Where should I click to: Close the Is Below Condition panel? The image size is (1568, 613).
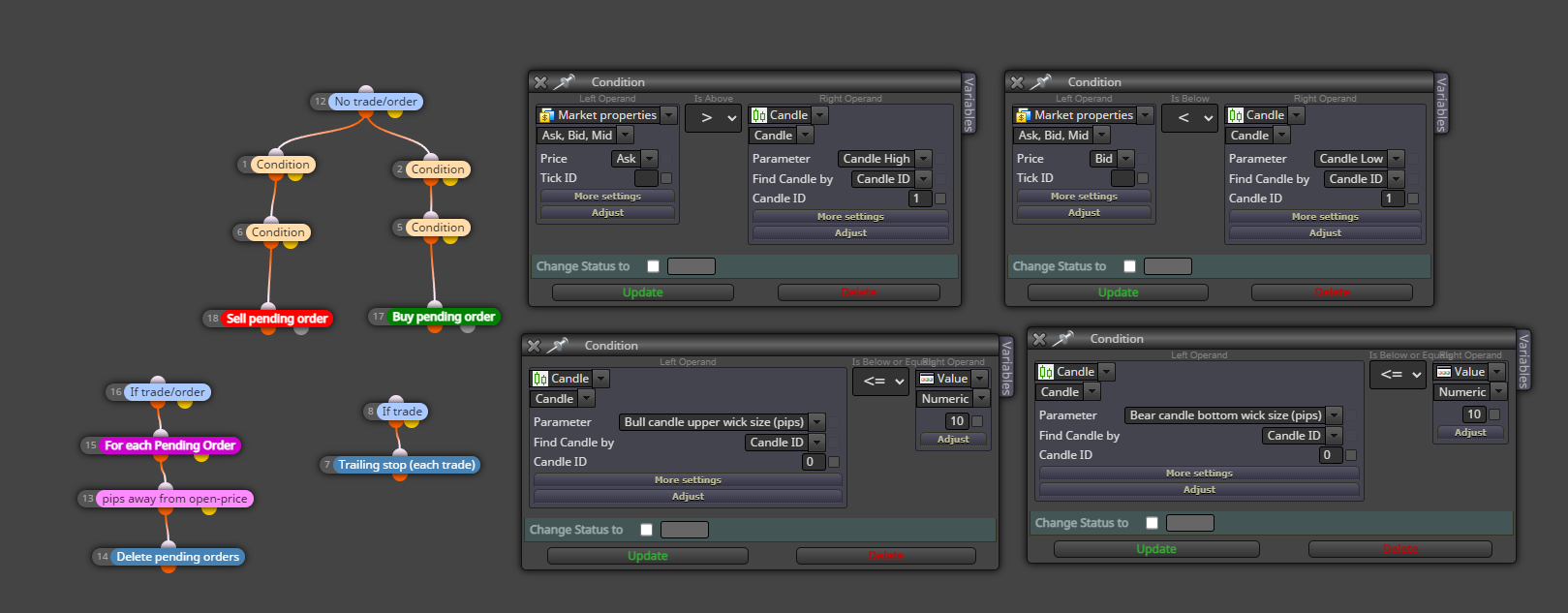click(x=1017, y=82)
